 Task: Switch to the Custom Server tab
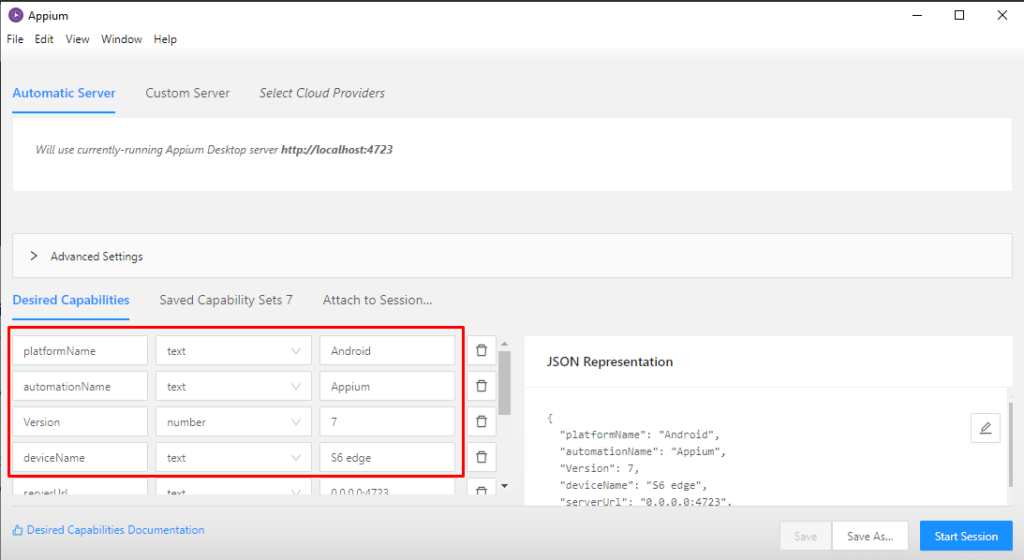point(187,93)
